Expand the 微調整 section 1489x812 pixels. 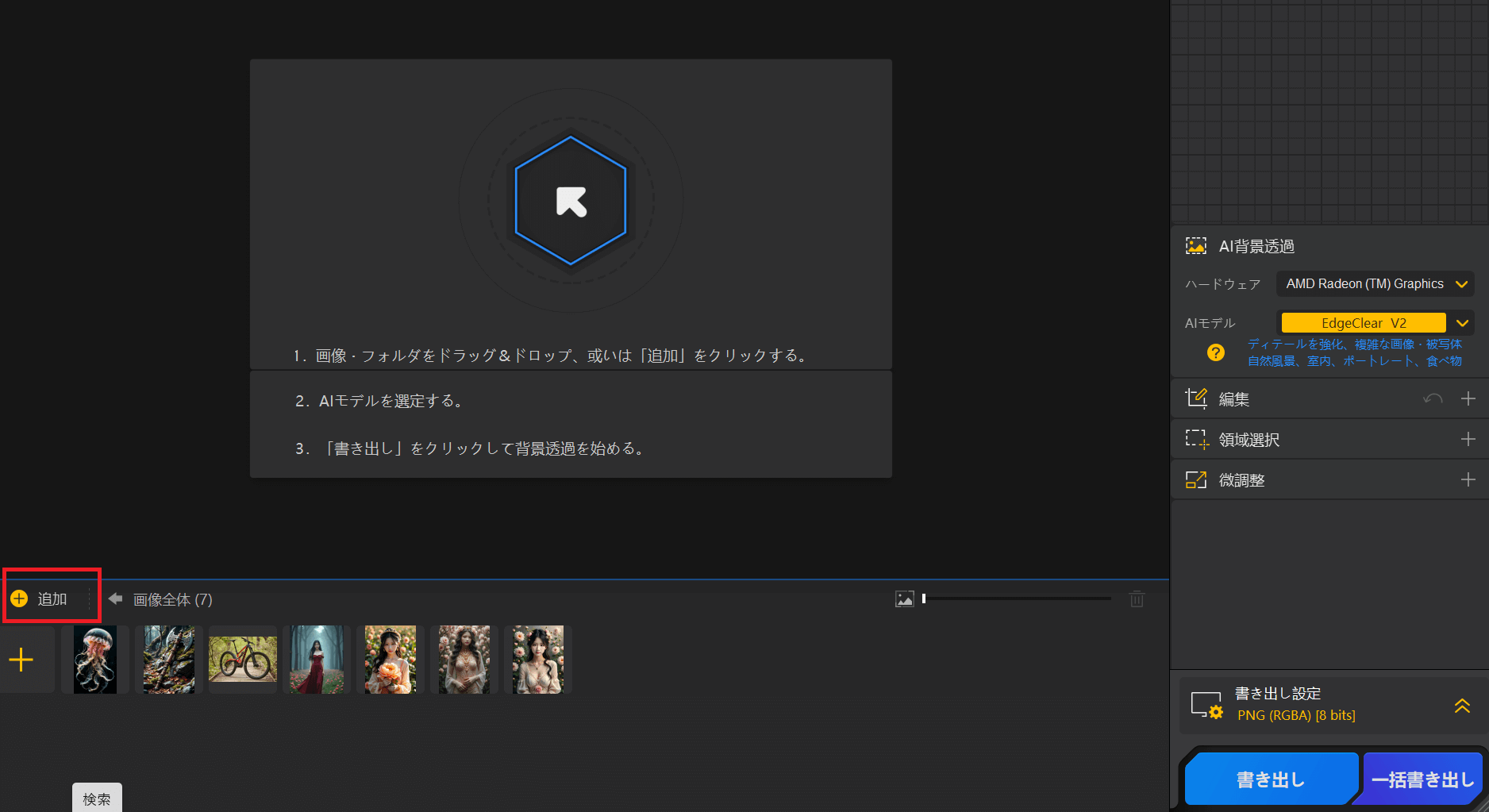[1468, 479]
